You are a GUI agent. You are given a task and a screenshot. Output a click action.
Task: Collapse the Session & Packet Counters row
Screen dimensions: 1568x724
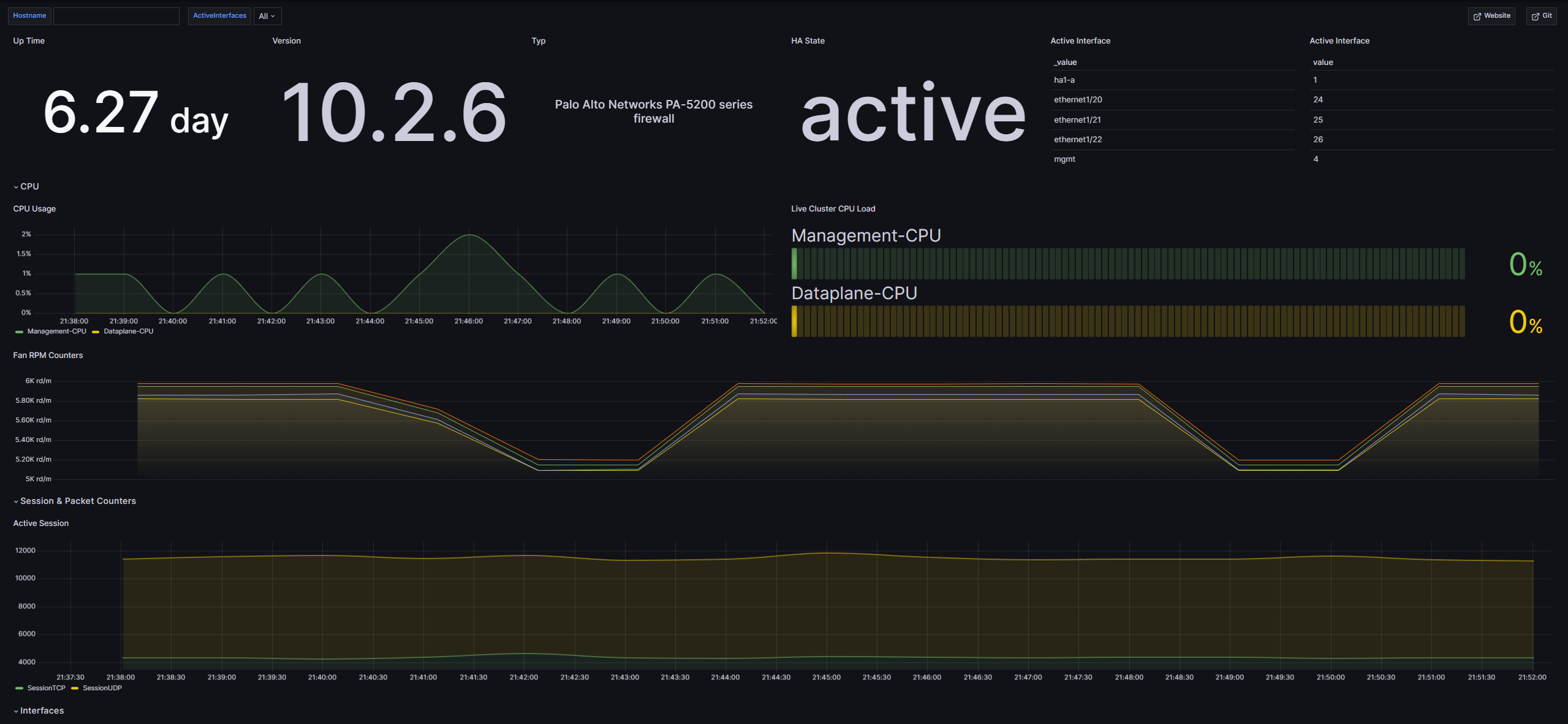(x=78, y=501)
